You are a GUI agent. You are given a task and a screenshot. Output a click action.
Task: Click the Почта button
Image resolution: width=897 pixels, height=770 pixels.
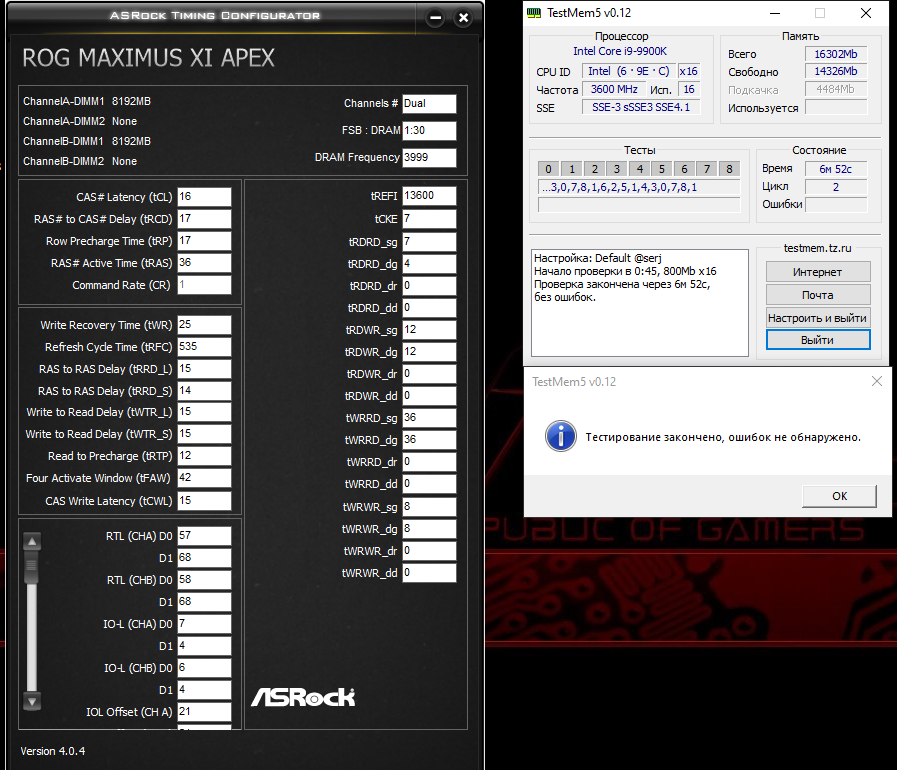[818, 295]
